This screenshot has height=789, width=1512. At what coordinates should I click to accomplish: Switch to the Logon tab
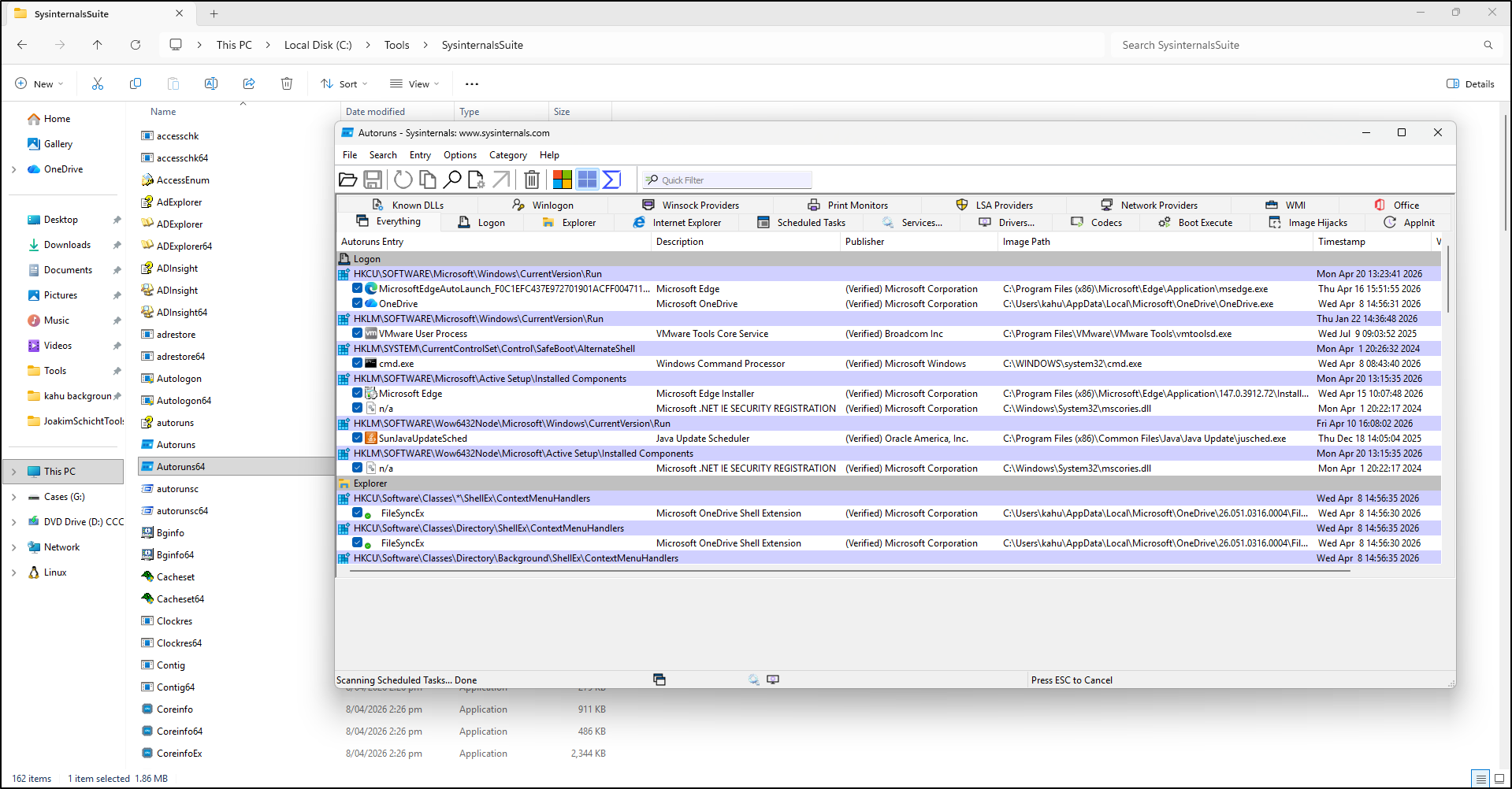pos(482,223)
